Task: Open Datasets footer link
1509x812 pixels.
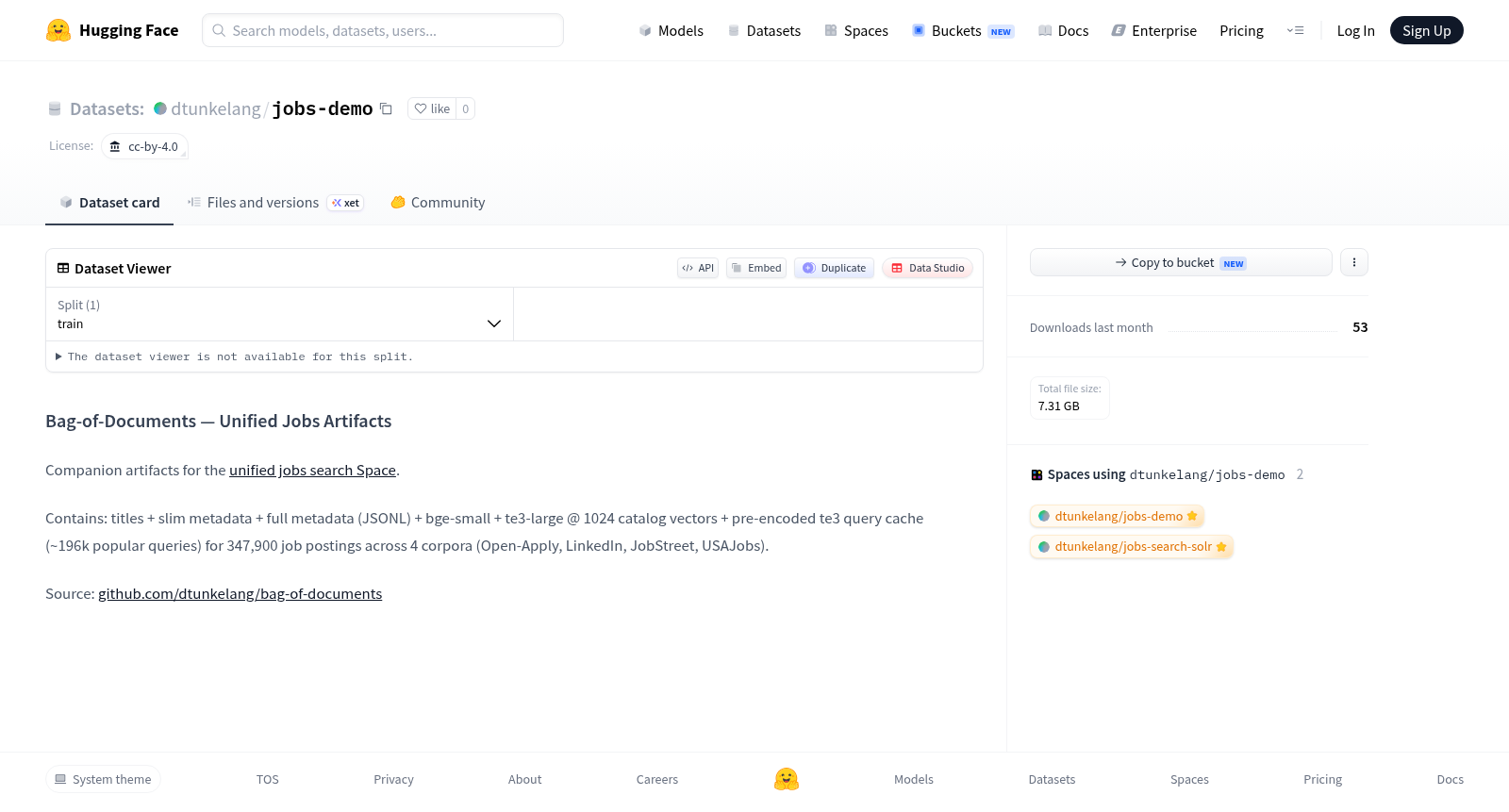Action: click(1052, 779)
